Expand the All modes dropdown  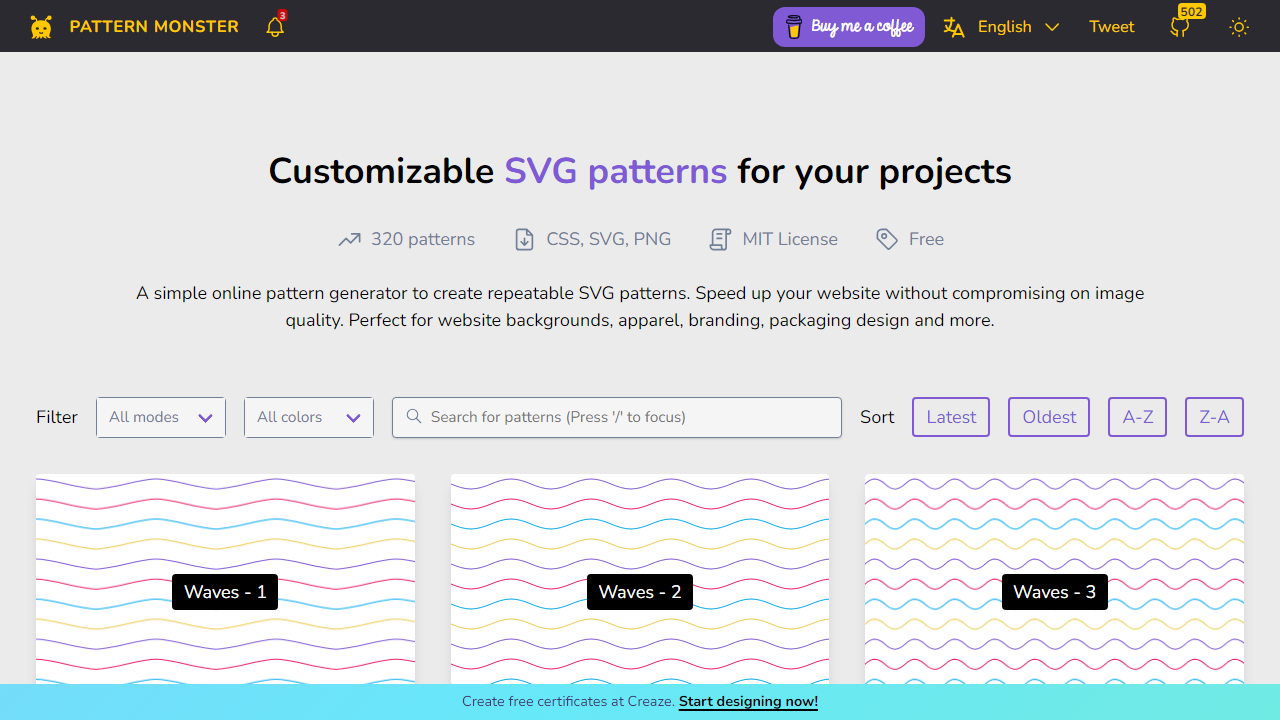click(161, 417)
